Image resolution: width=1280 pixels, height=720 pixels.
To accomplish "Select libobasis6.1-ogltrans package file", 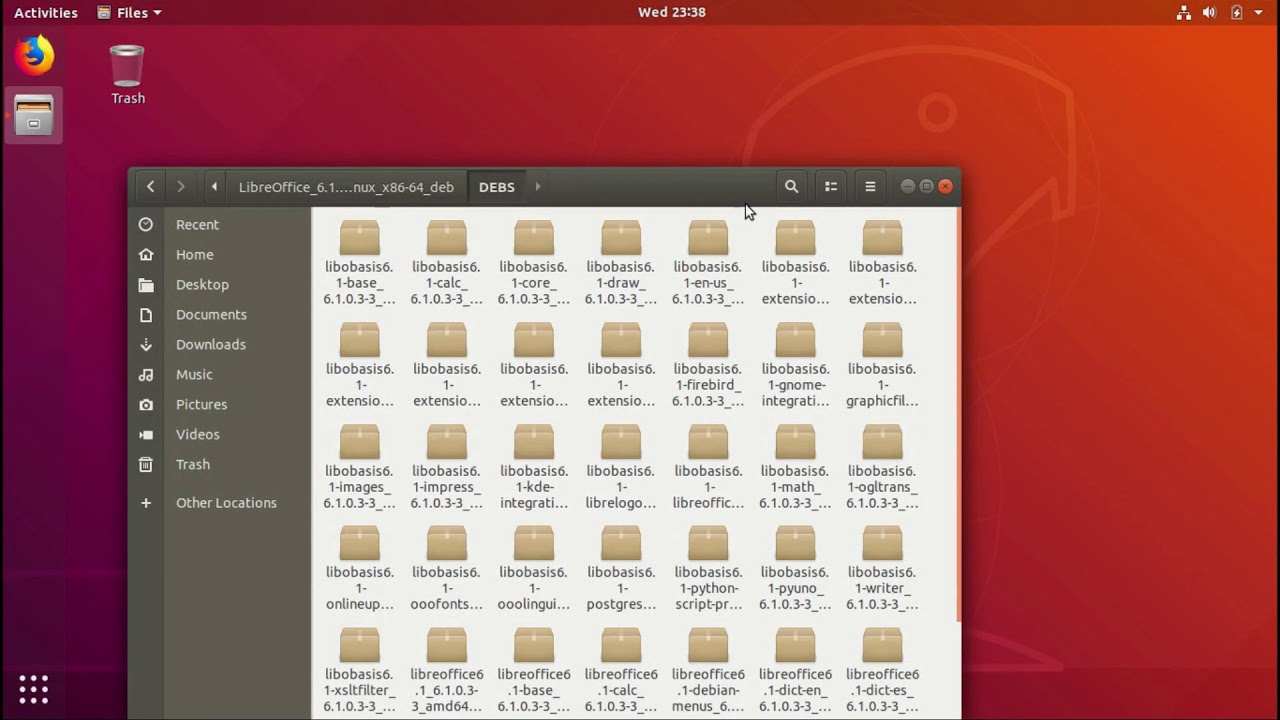I will point(882,467).
